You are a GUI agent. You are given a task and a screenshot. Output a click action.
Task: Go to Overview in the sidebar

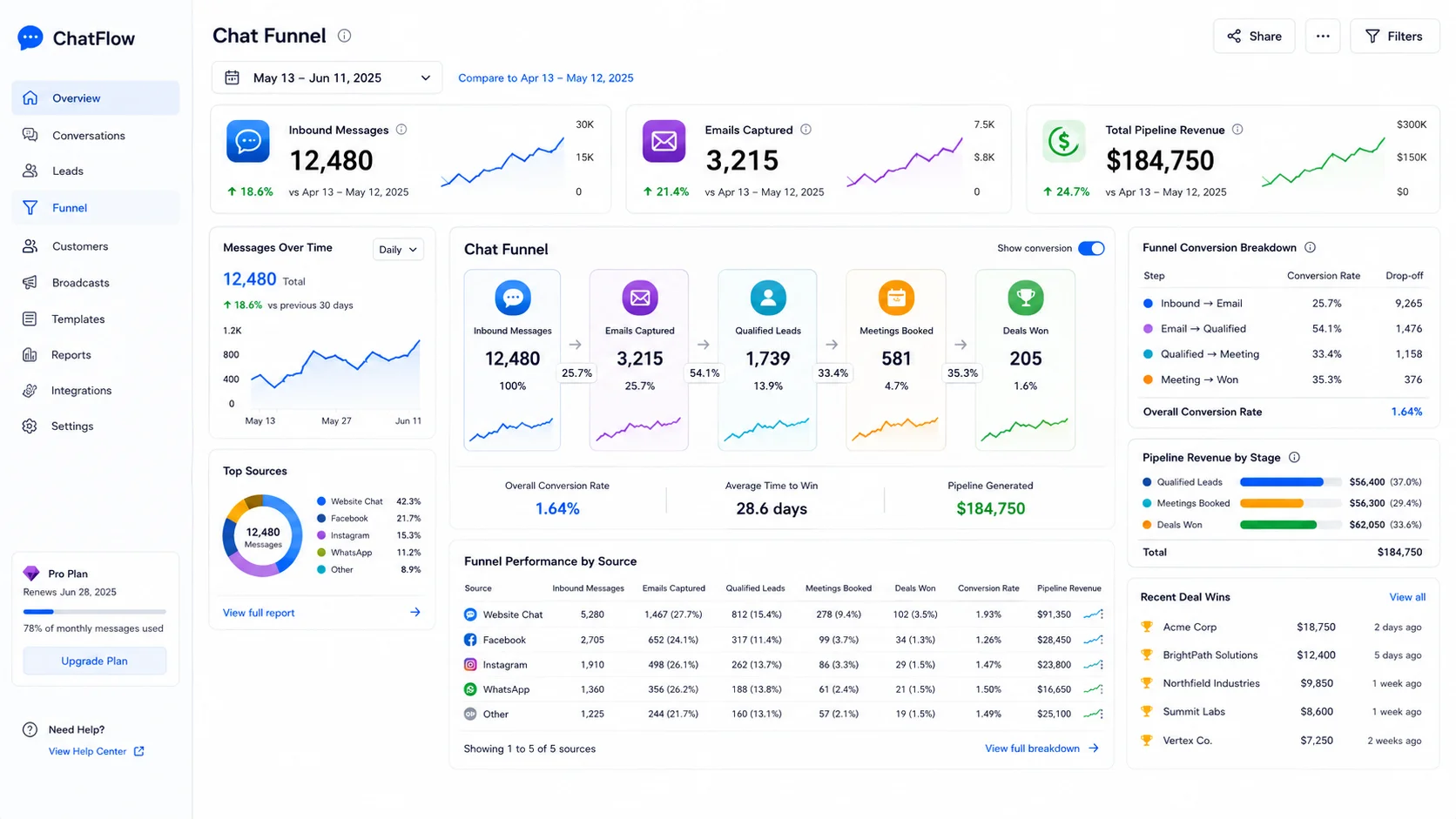click(96, 97)
